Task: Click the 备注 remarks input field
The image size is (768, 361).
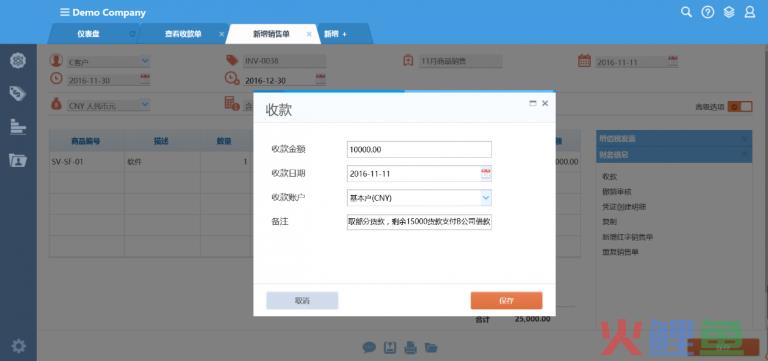Action: [419, 222]
